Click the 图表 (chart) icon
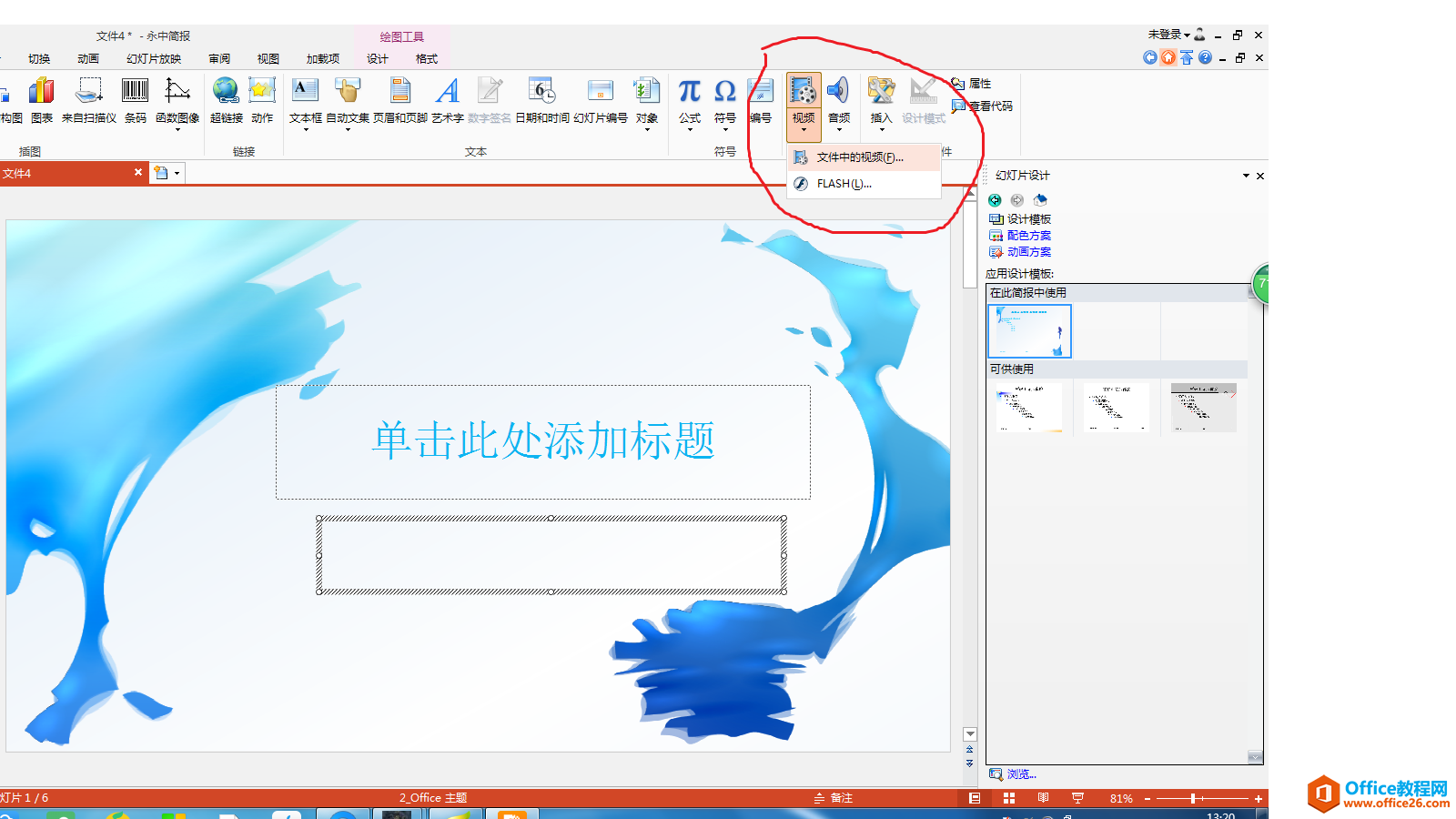The image size is (1456, 819). (x=42, y=91)
